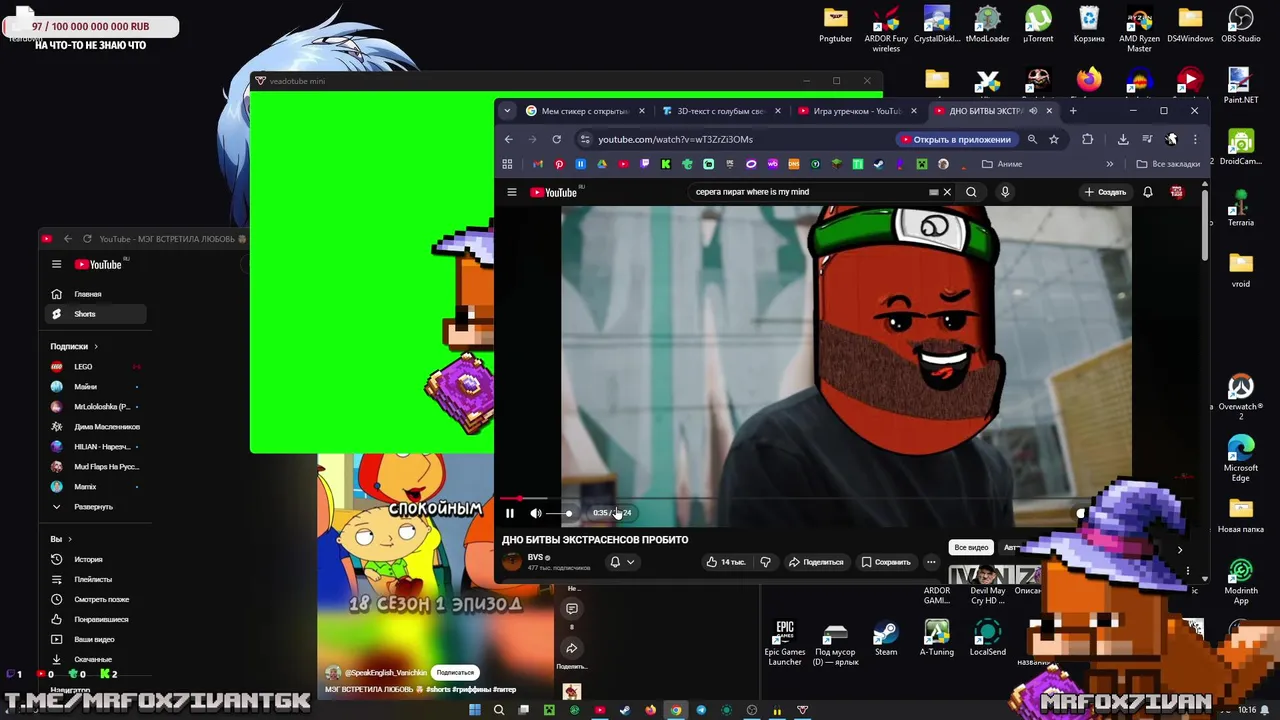The width and height of the screenshot is (1280, 720).
Task: Open Плейлисты in the sidebar
Action: 96,579
